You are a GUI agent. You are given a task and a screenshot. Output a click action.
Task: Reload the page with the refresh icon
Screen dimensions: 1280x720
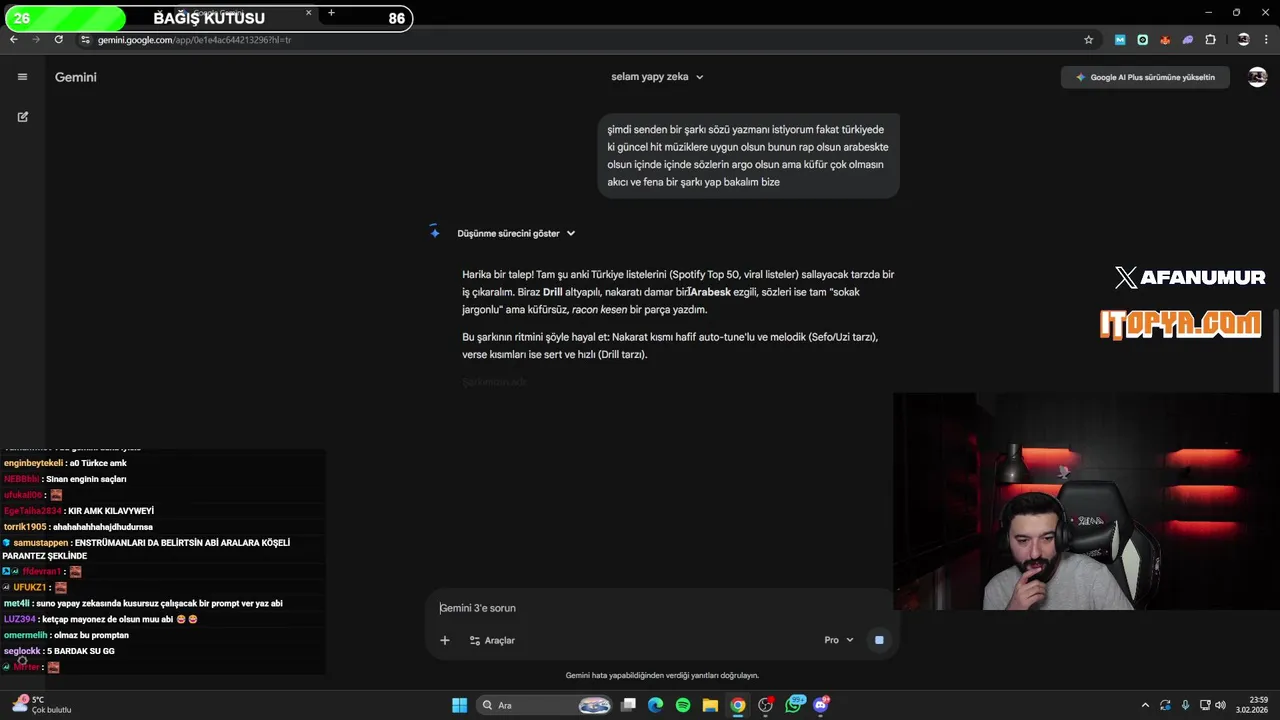pos(59,39)
